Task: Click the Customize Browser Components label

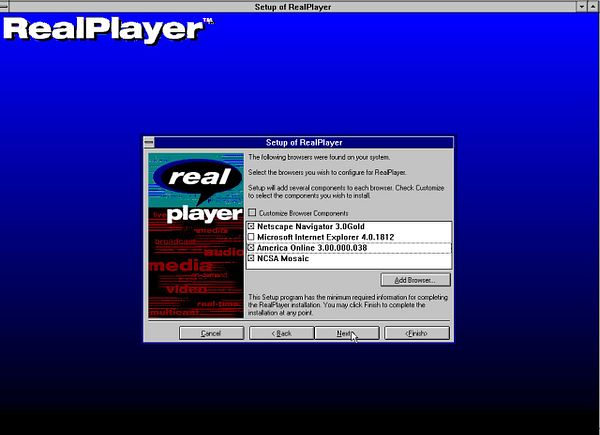Action: pos(303,213)
